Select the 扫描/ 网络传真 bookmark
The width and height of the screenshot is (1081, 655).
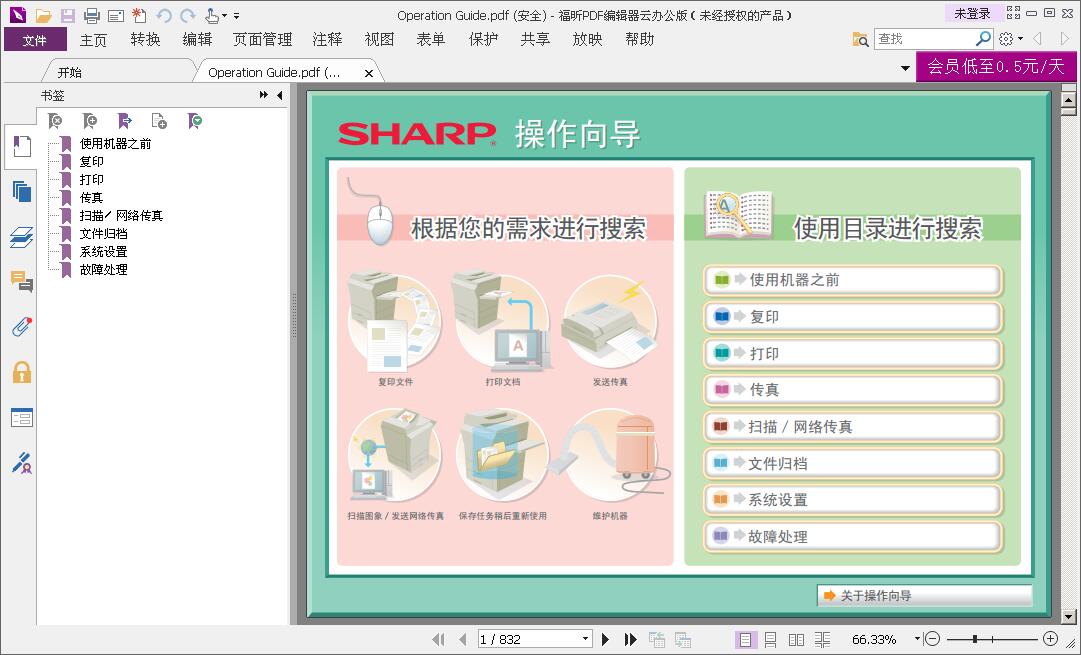click(121, 216)
